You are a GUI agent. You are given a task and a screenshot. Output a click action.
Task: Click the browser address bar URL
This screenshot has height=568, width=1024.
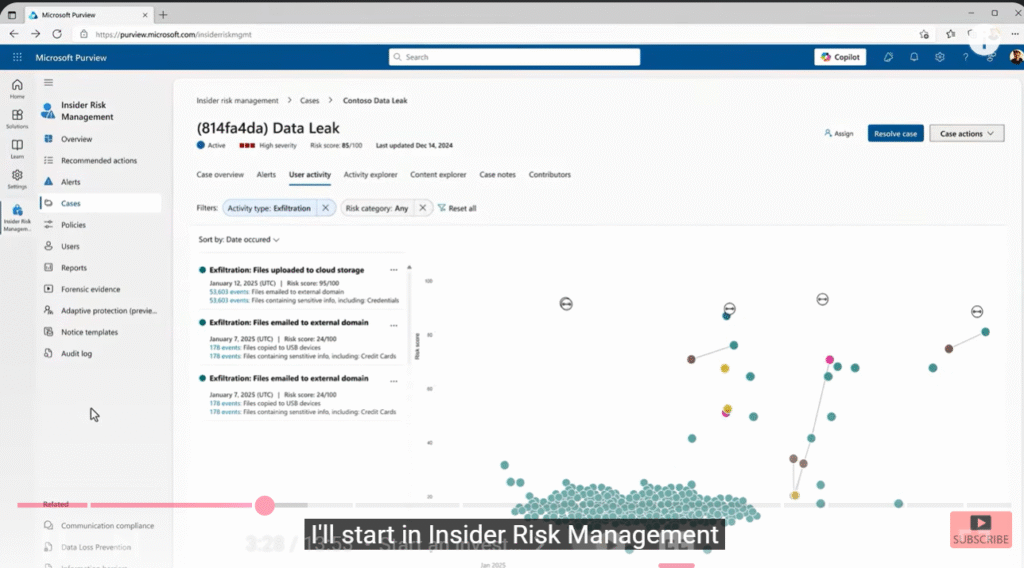click(173, 35)
